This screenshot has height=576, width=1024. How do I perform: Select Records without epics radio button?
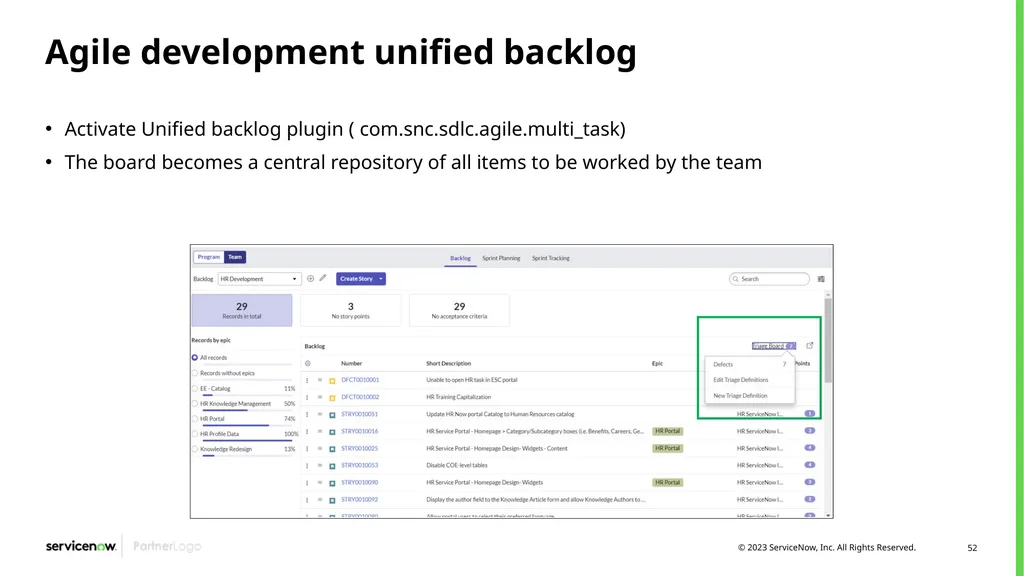click(x=195, y=373)
